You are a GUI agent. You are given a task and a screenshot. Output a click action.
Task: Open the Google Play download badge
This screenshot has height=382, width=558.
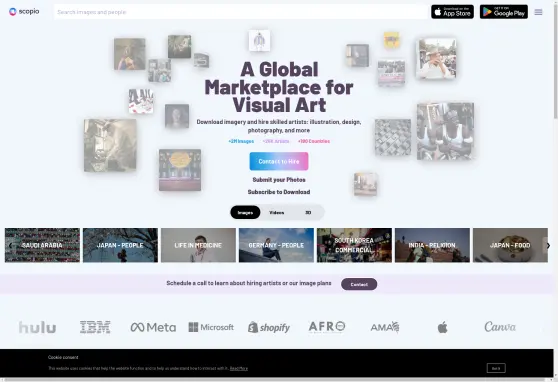pyautogui.click(x=504, y=12)
